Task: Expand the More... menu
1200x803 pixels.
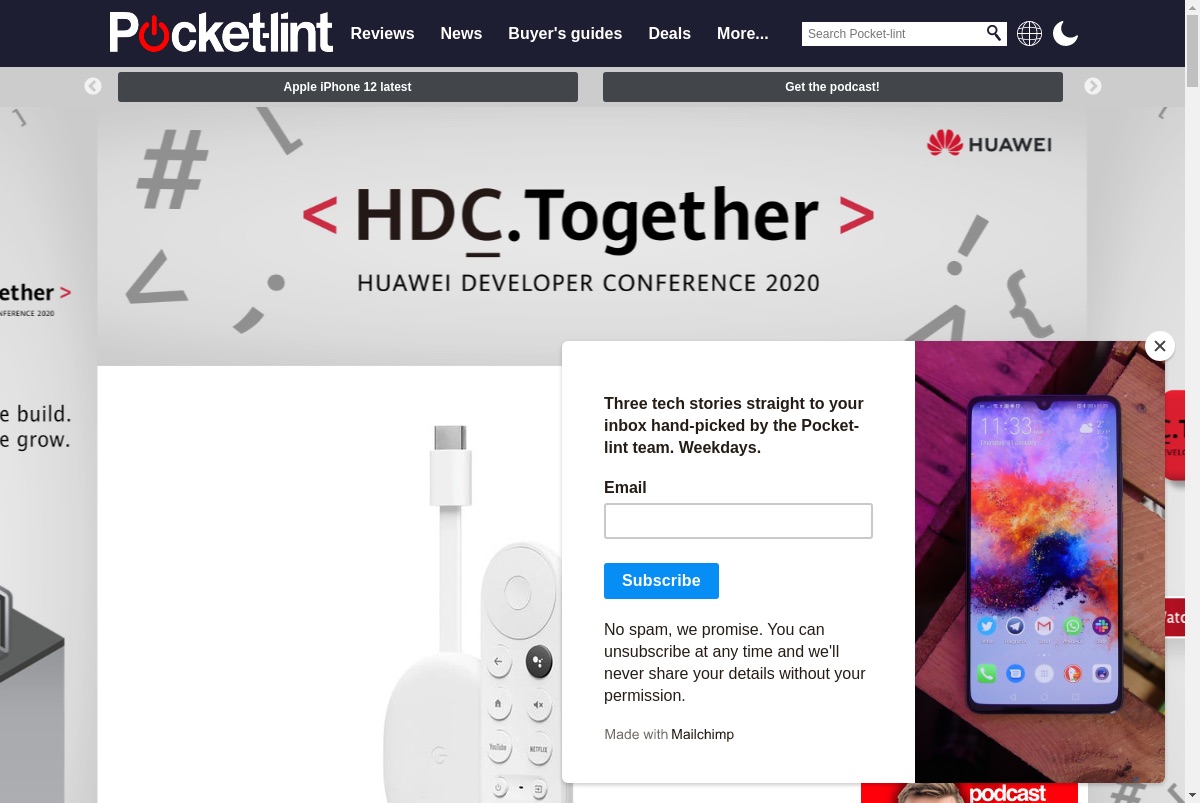Action: coord(743,33)
